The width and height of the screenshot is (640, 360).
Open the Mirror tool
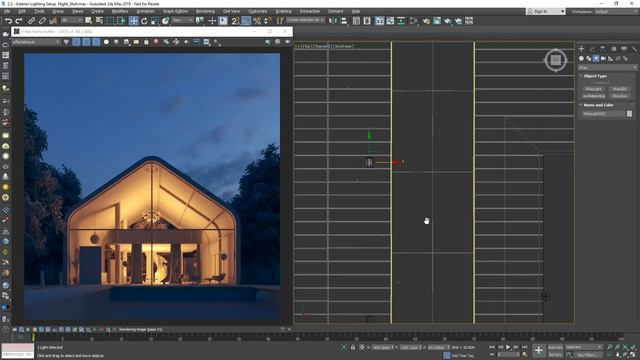333,21
